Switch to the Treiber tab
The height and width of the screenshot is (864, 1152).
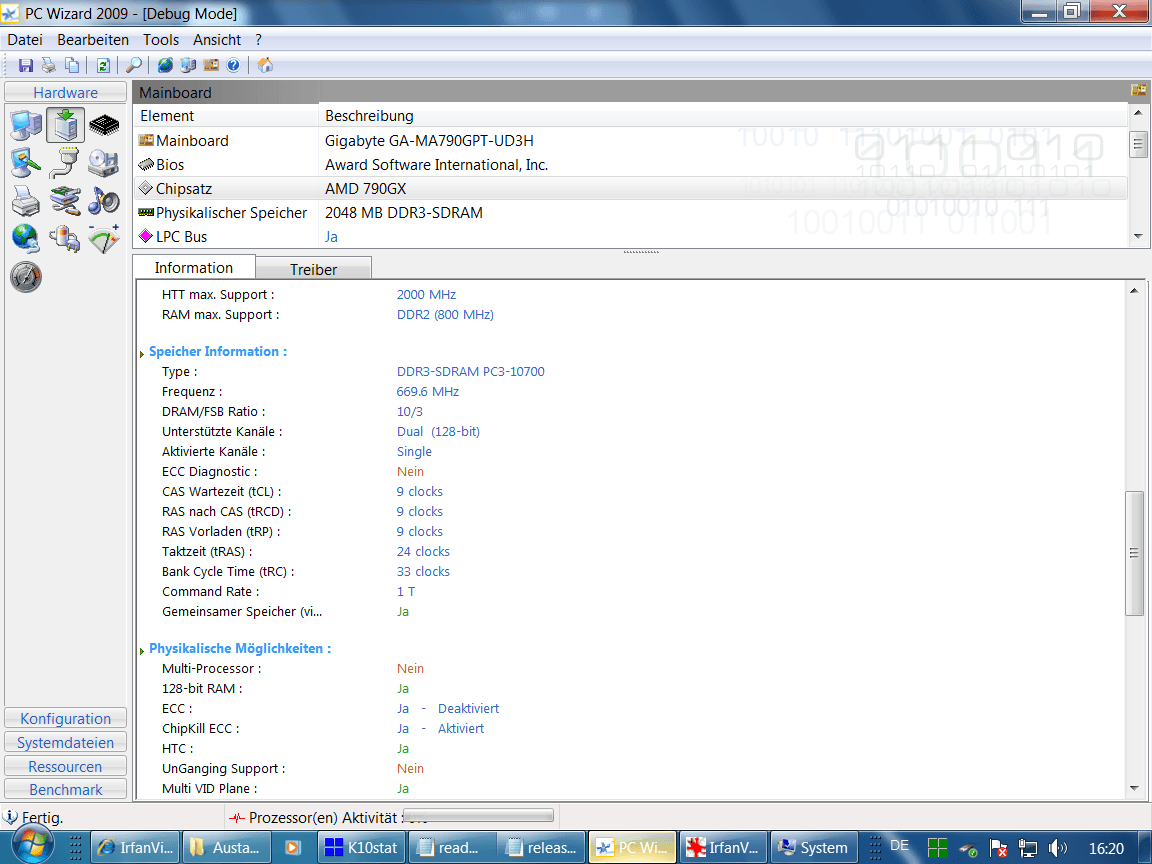(x=314, y=269)
